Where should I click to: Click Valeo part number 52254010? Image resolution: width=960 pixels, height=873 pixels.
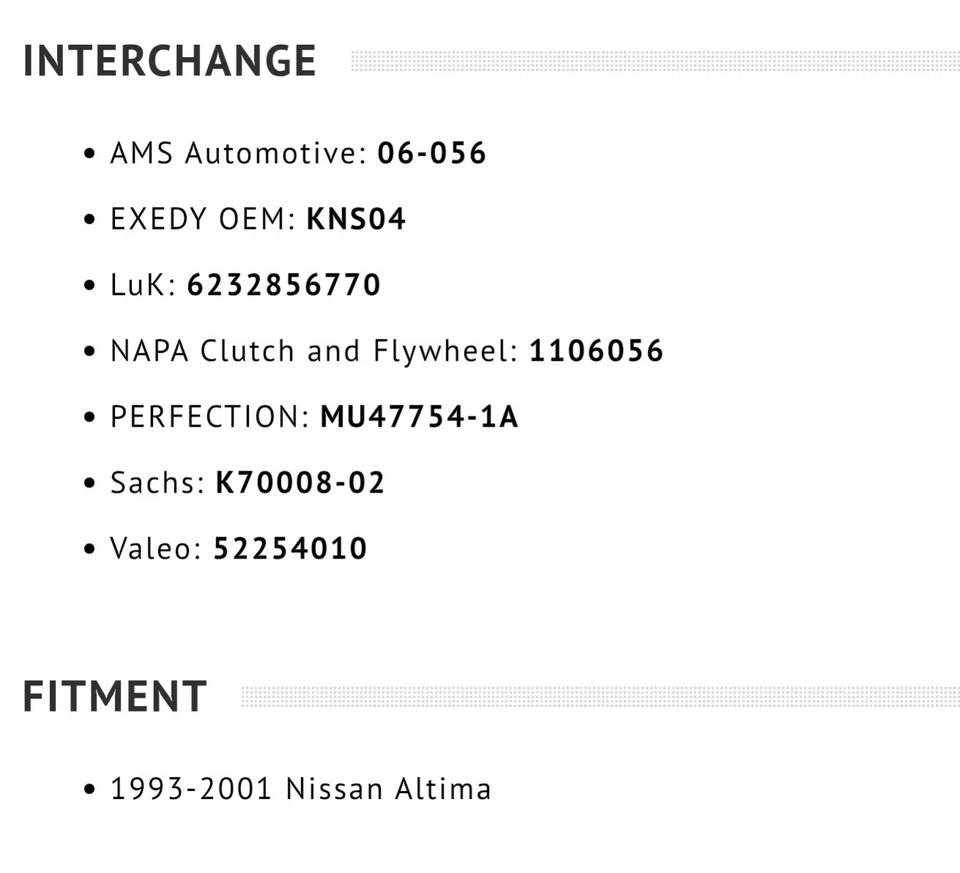(x=290, y=549)
